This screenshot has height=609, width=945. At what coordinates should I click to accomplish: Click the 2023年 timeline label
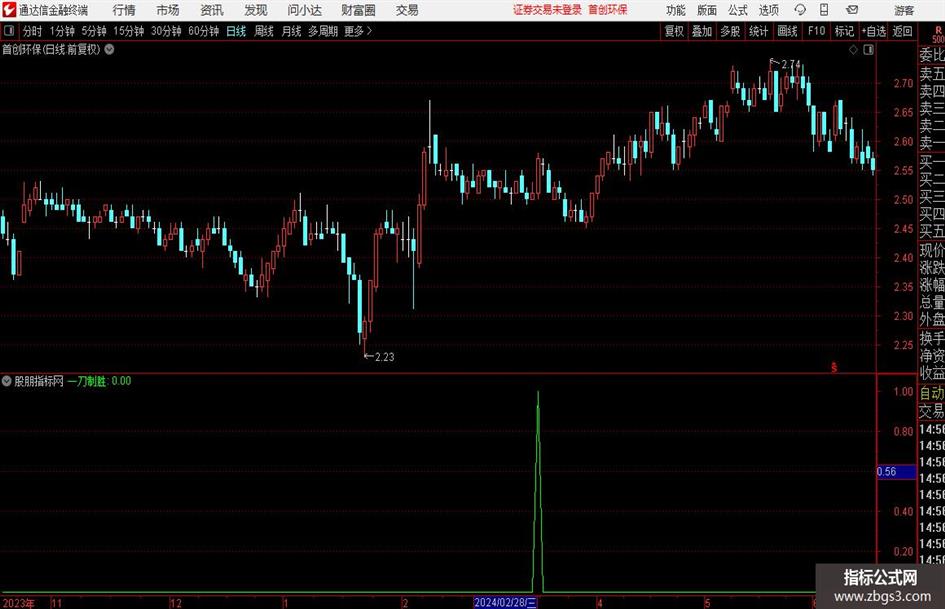pyautogui.click(x=19, y=603)
